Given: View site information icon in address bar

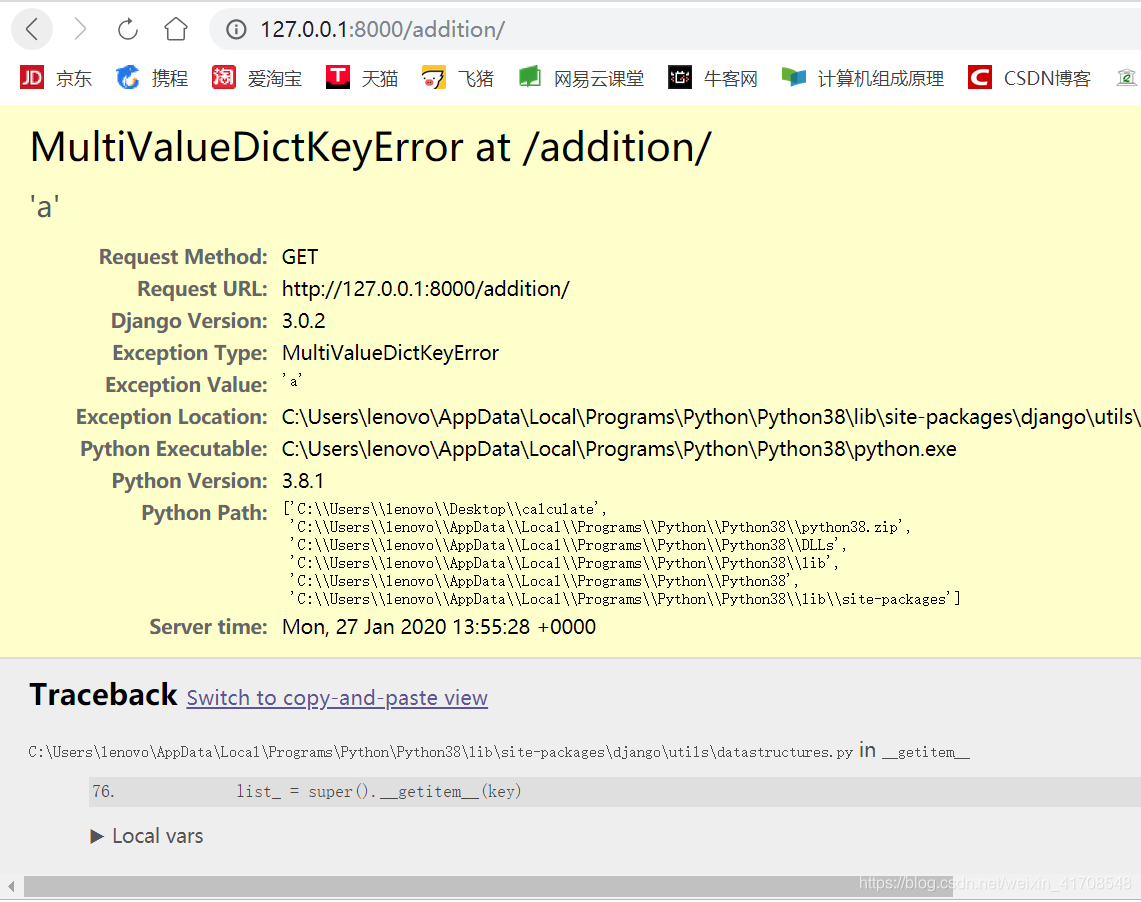Looking at the screenshot, I should click(236, 29).
